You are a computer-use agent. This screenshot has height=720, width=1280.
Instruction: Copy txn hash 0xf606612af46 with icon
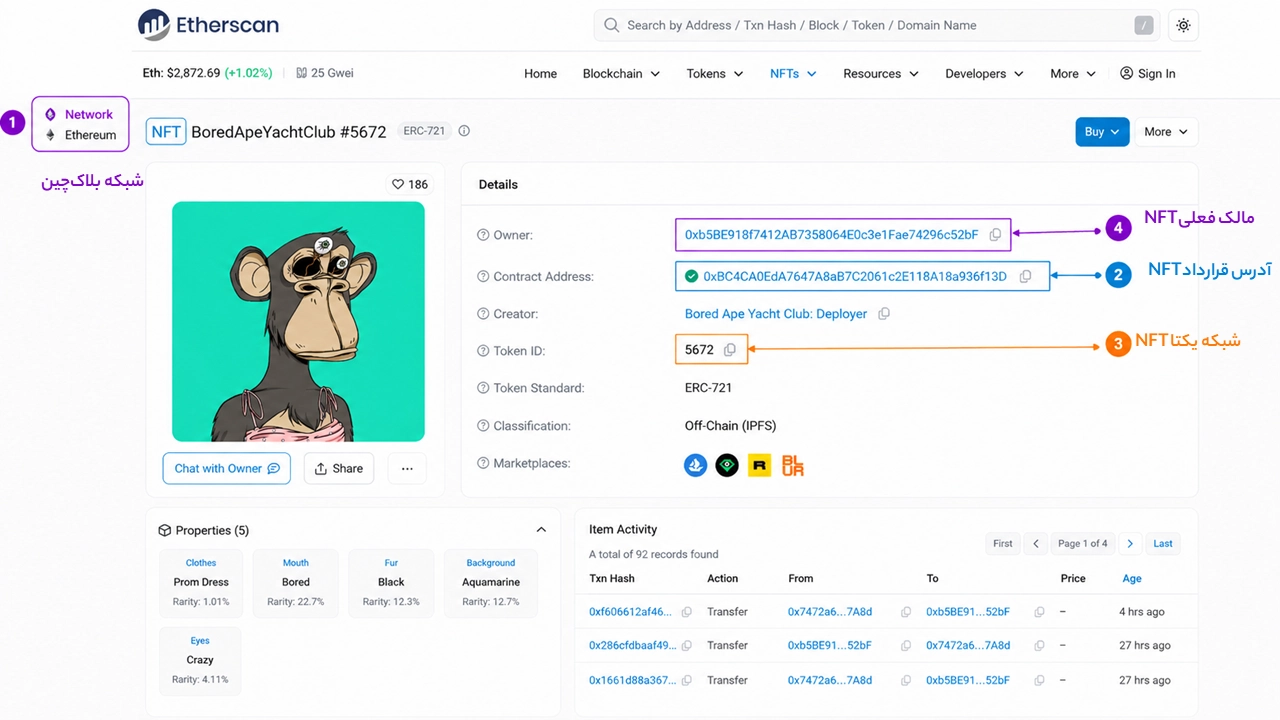686,612
